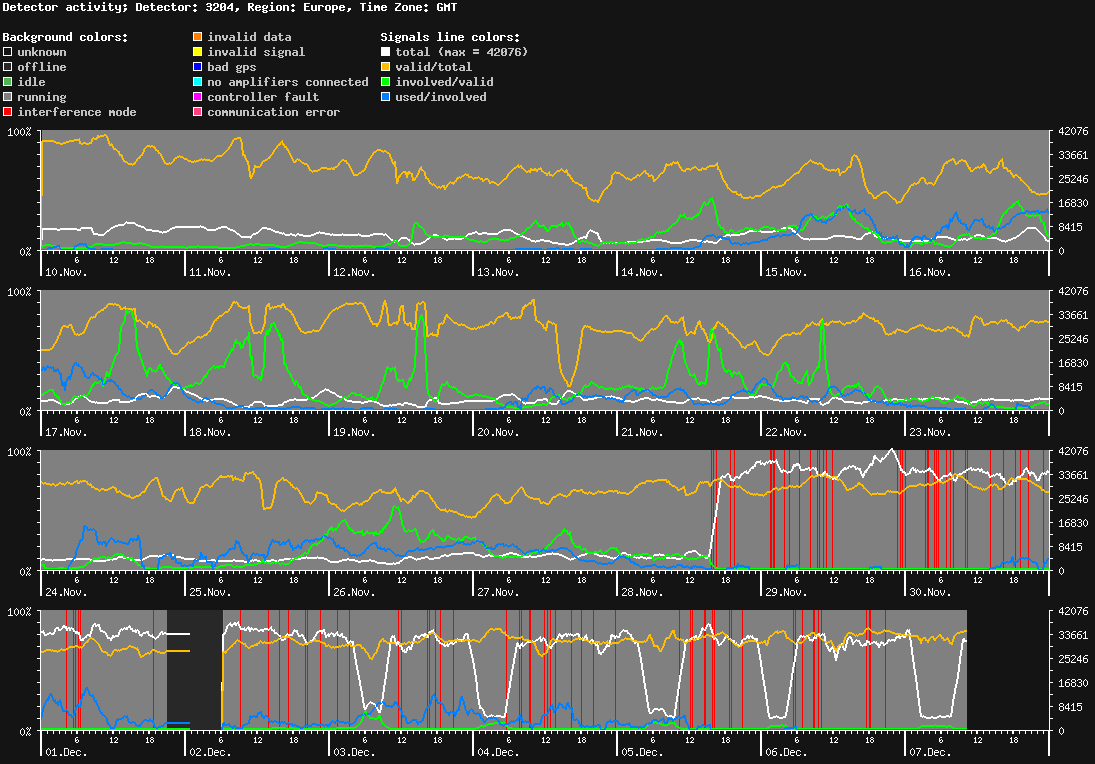Toggle the 'unknown' background color entry
This screenshot has height=764, width=1095.
coord(8,51)
